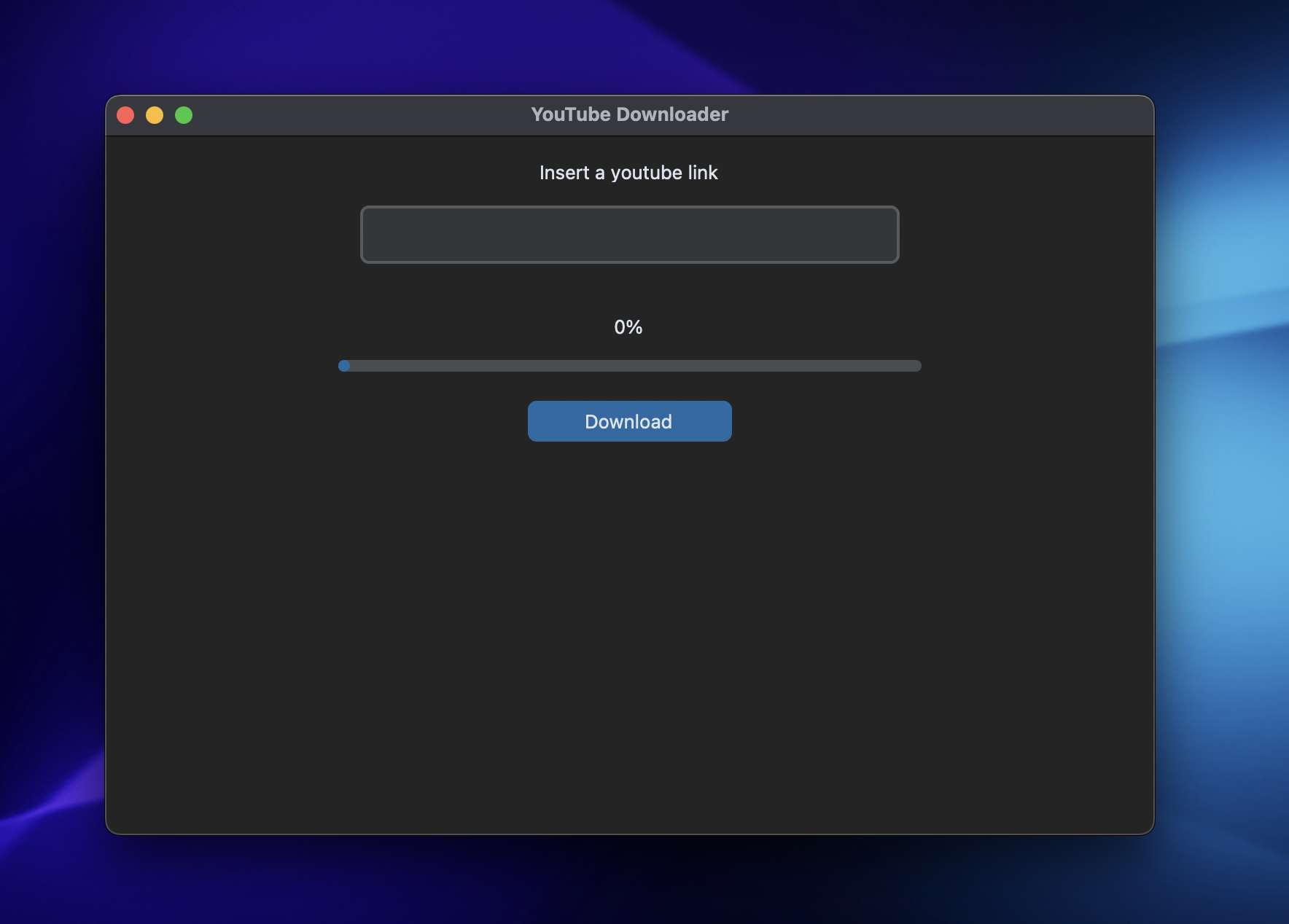Screen dimensions: 1289x924
Task: Click the 0% progress label
Action: pos(628,326)
